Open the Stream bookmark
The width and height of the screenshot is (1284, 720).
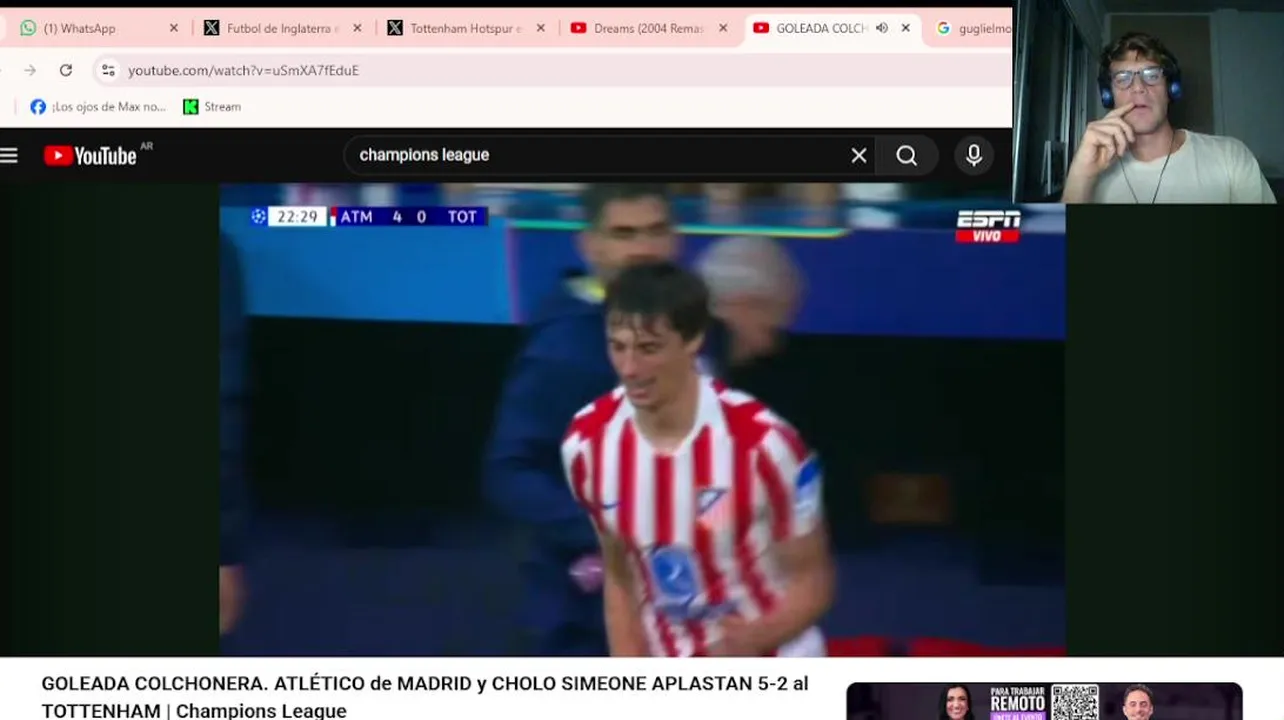click(212, 107)
